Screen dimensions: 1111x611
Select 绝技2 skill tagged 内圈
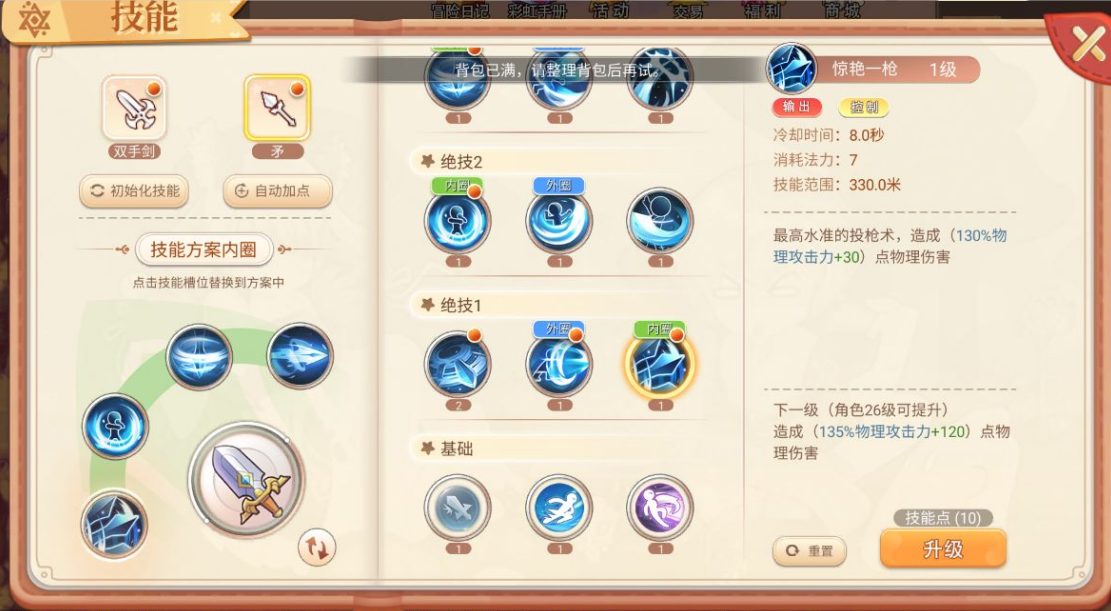click(x=458, y=221)
